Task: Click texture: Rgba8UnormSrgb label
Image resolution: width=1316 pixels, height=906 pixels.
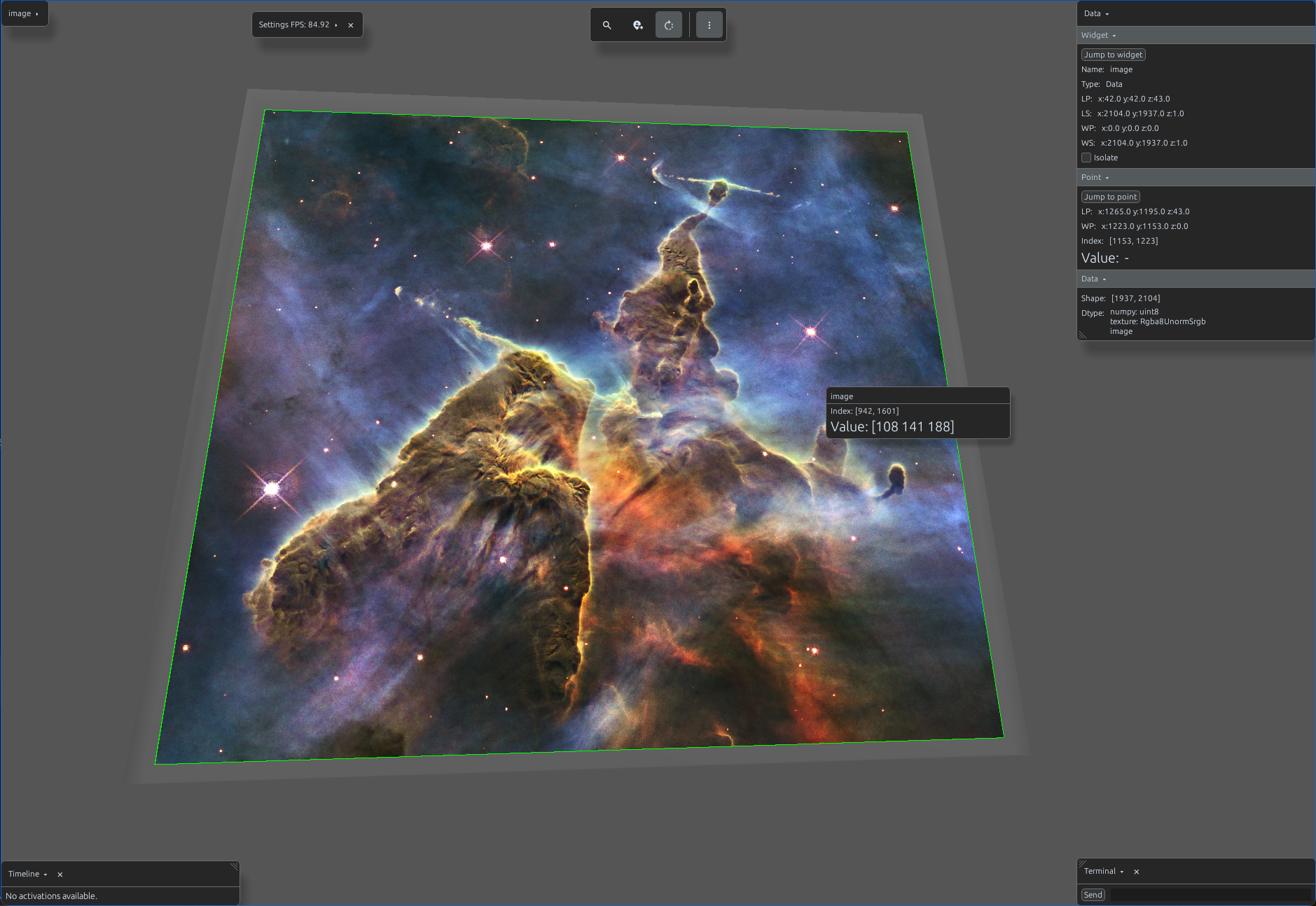Action: tap(1158, 321)
